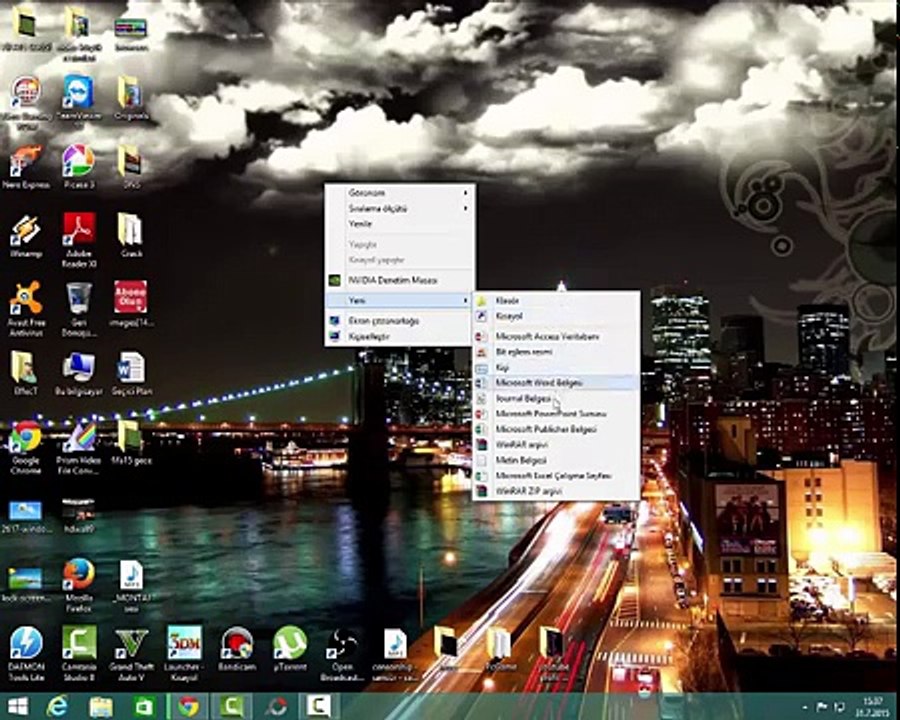The height and width of the screenshot is (720, 900).
Task: Select Microsoft Word Belgesi from the submenu
Action: click(539, 382)
